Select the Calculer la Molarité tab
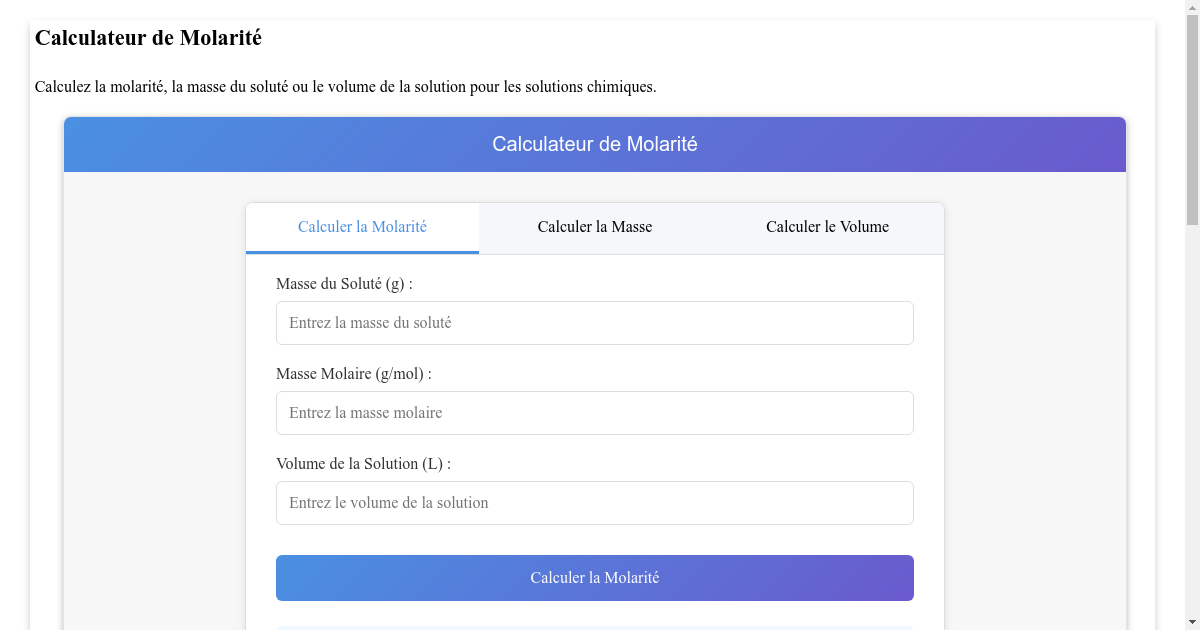Viewport: 1200px width, 630px height. coord(361,227)
